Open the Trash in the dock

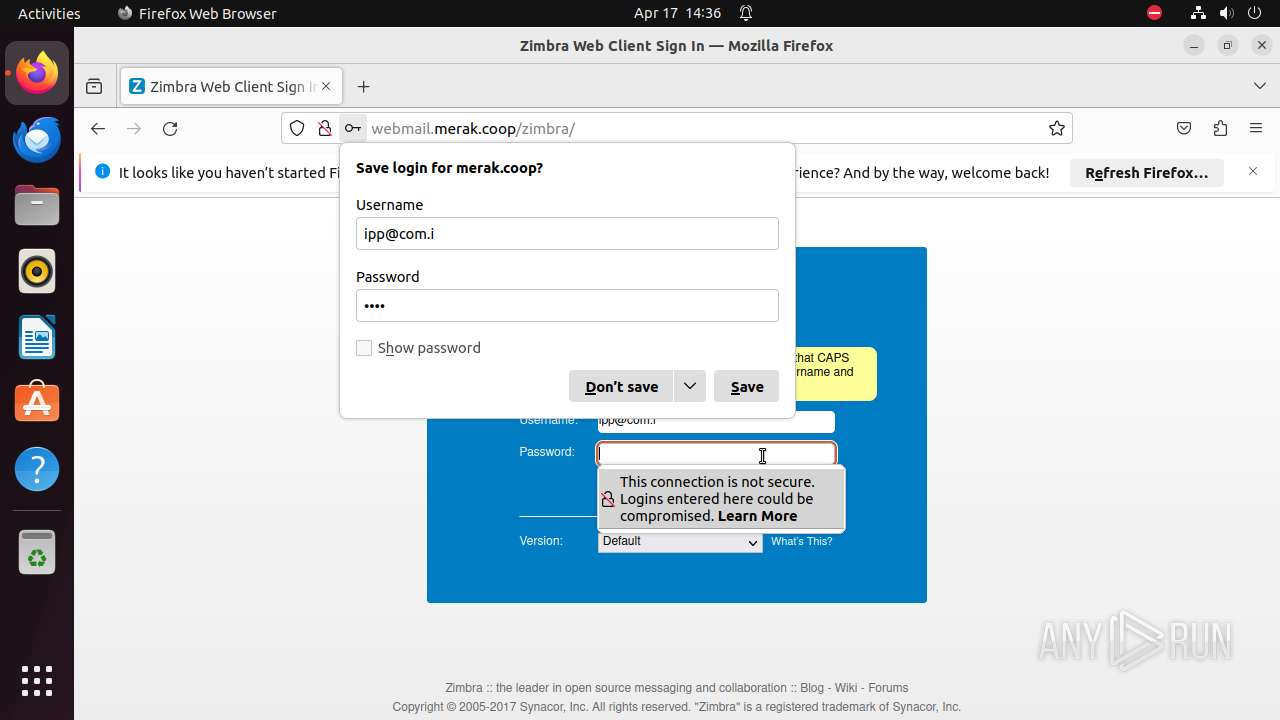pyautogui.click(x=37, y=552)
